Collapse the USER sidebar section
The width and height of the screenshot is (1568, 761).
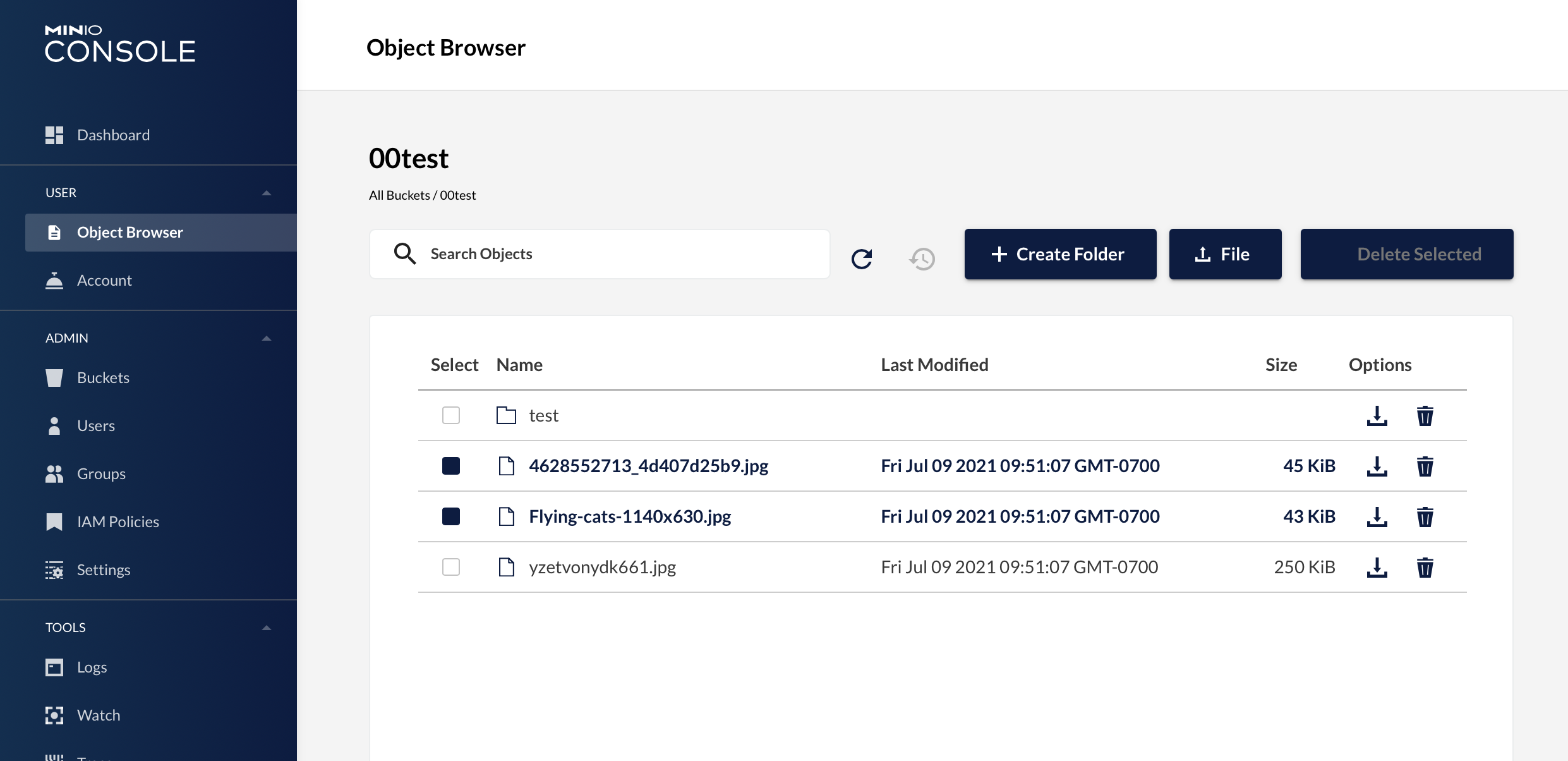click(x=266, y=193)
